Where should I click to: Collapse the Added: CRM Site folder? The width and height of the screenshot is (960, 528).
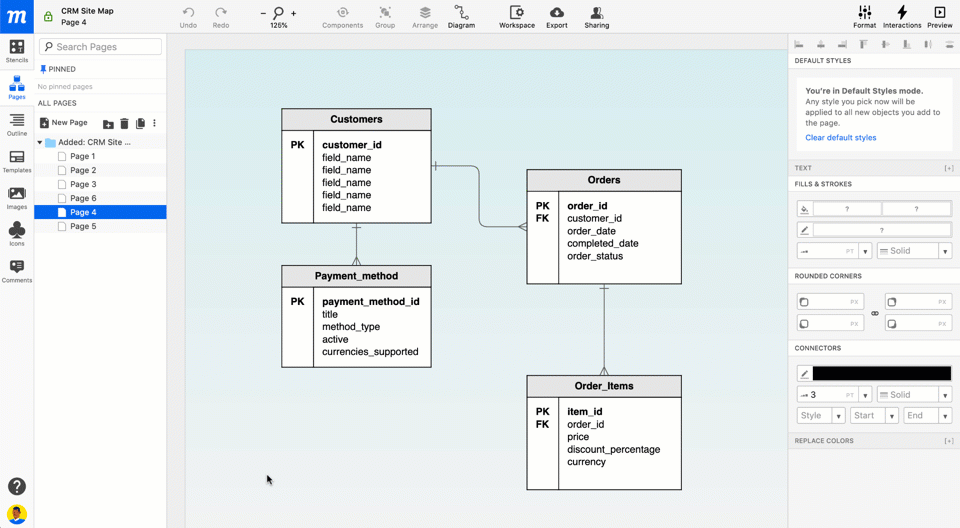pos(40,142)
